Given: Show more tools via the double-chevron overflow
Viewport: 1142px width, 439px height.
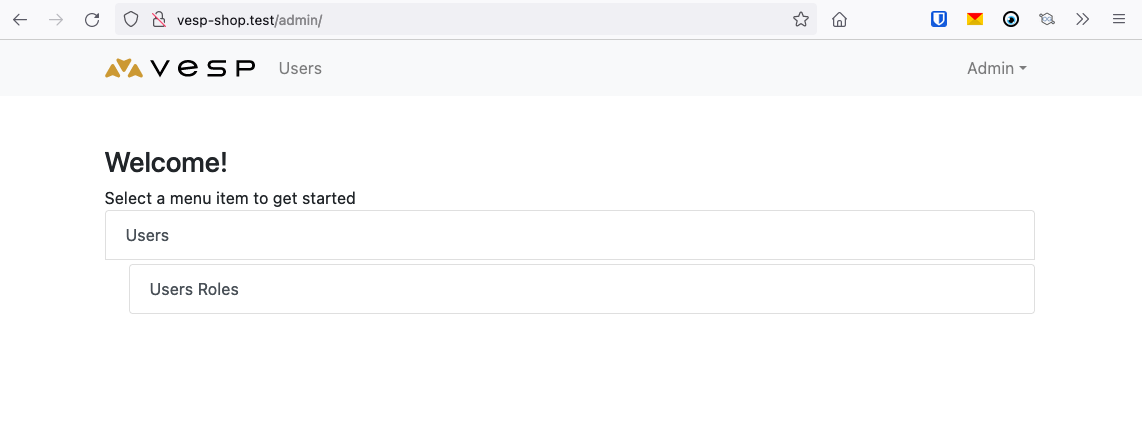Looking at the screenshot, I should tap(1082, 20).
